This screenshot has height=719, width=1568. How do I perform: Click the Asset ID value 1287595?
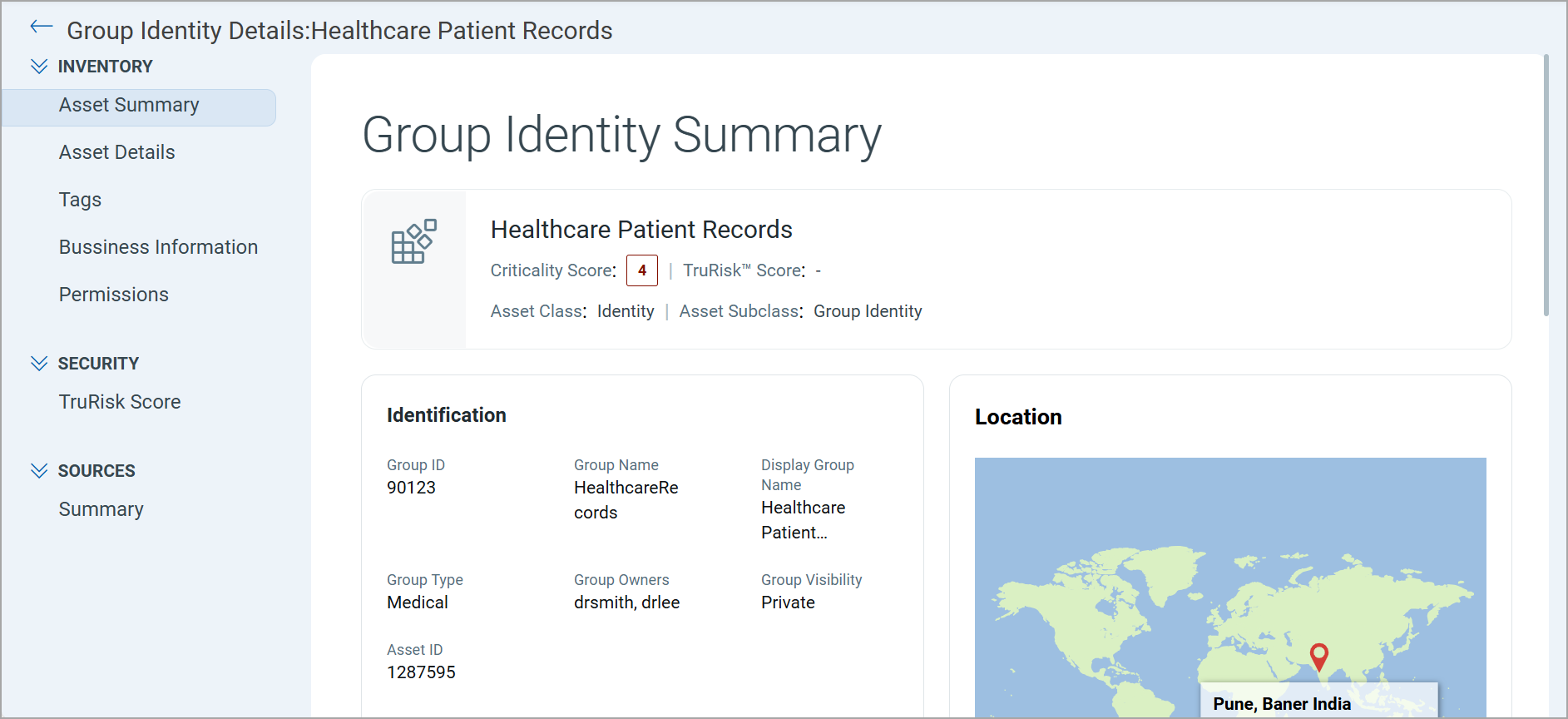421,672
